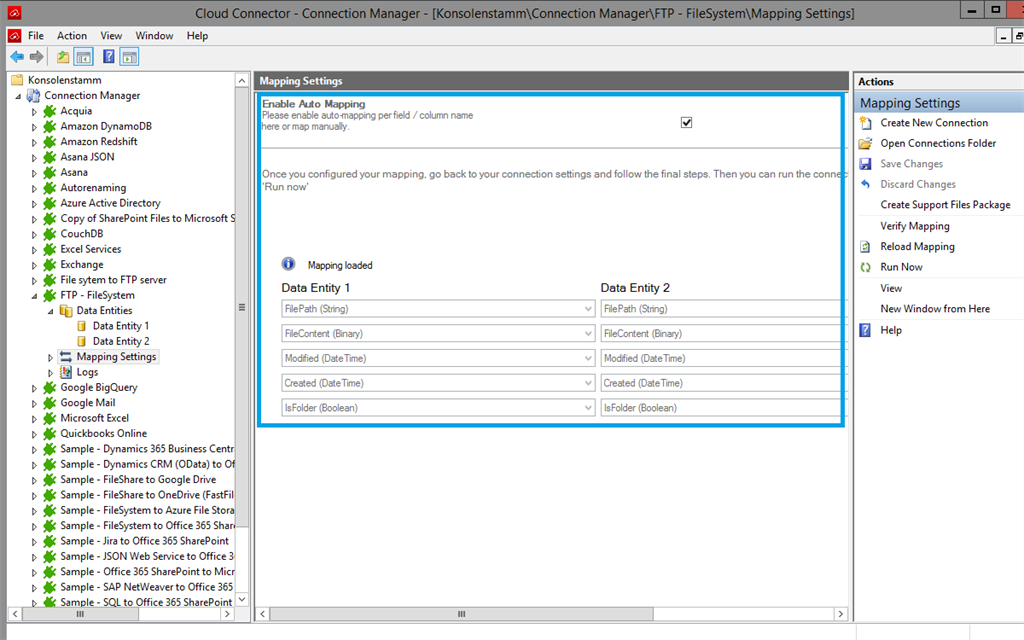1024x640 pixels.
Task: Open the FilePath (String) dropdown for Data Entity 1
Action: [588, 309]
